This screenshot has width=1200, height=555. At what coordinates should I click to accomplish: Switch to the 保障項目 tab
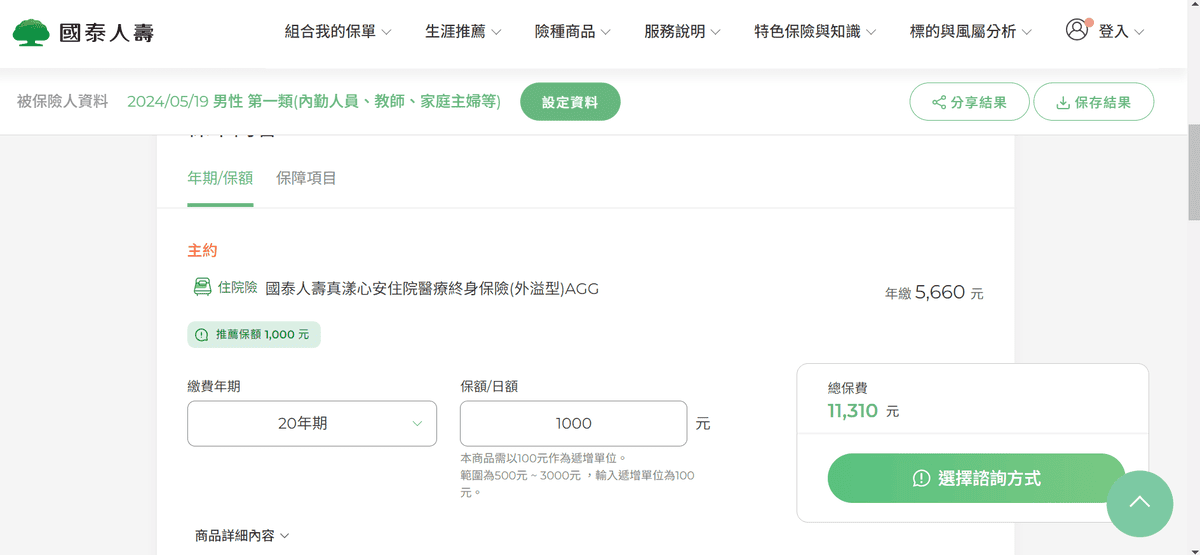[x=306, y=178]
